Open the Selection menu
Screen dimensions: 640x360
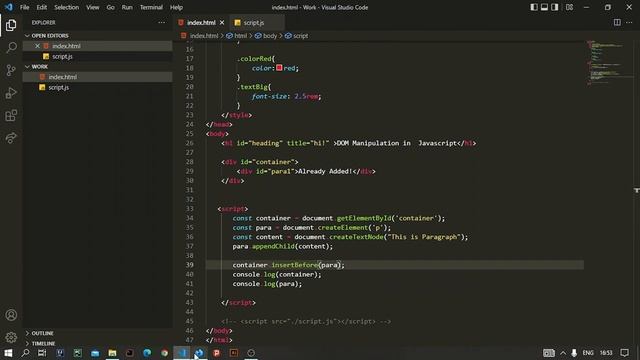click(x=67, y=7)
